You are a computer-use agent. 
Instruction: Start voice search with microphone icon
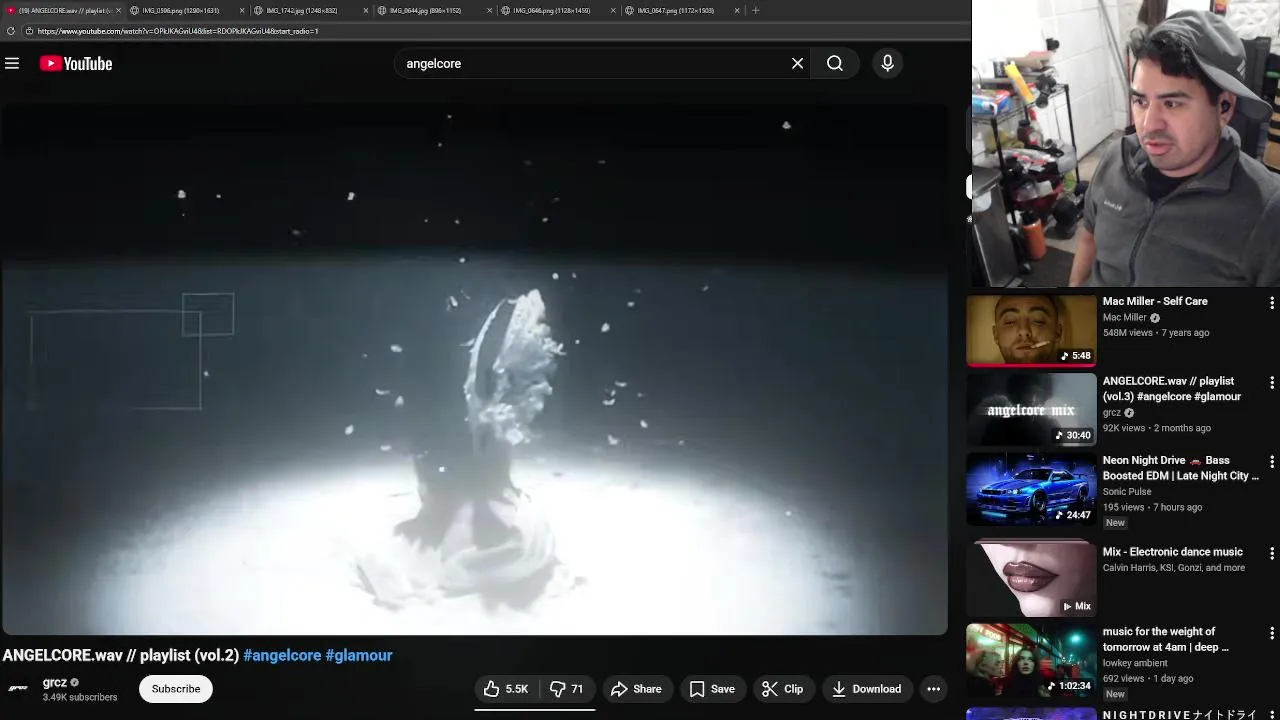tap(887, 63)
